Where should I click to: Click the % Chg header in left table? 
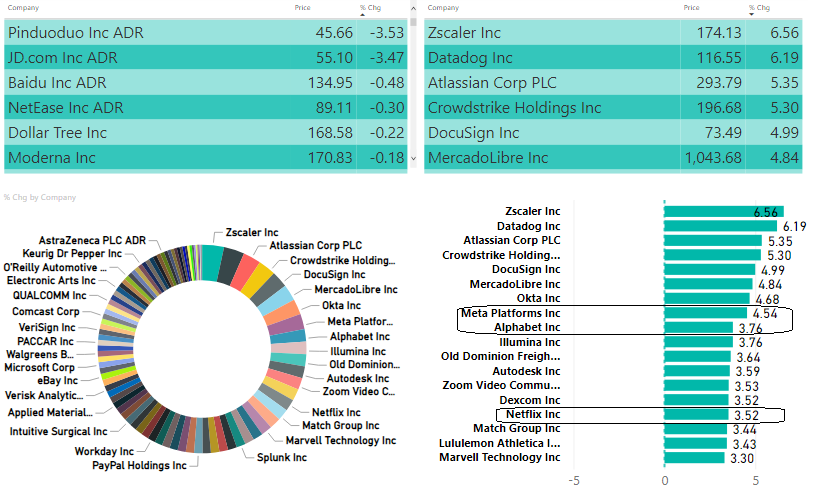click(x=370, y=8)
